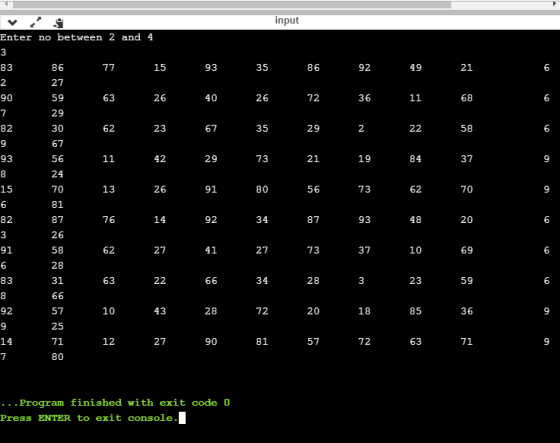
Task: Click the right arrow of horizontal scrollbar
Action: tap(555, 4)
